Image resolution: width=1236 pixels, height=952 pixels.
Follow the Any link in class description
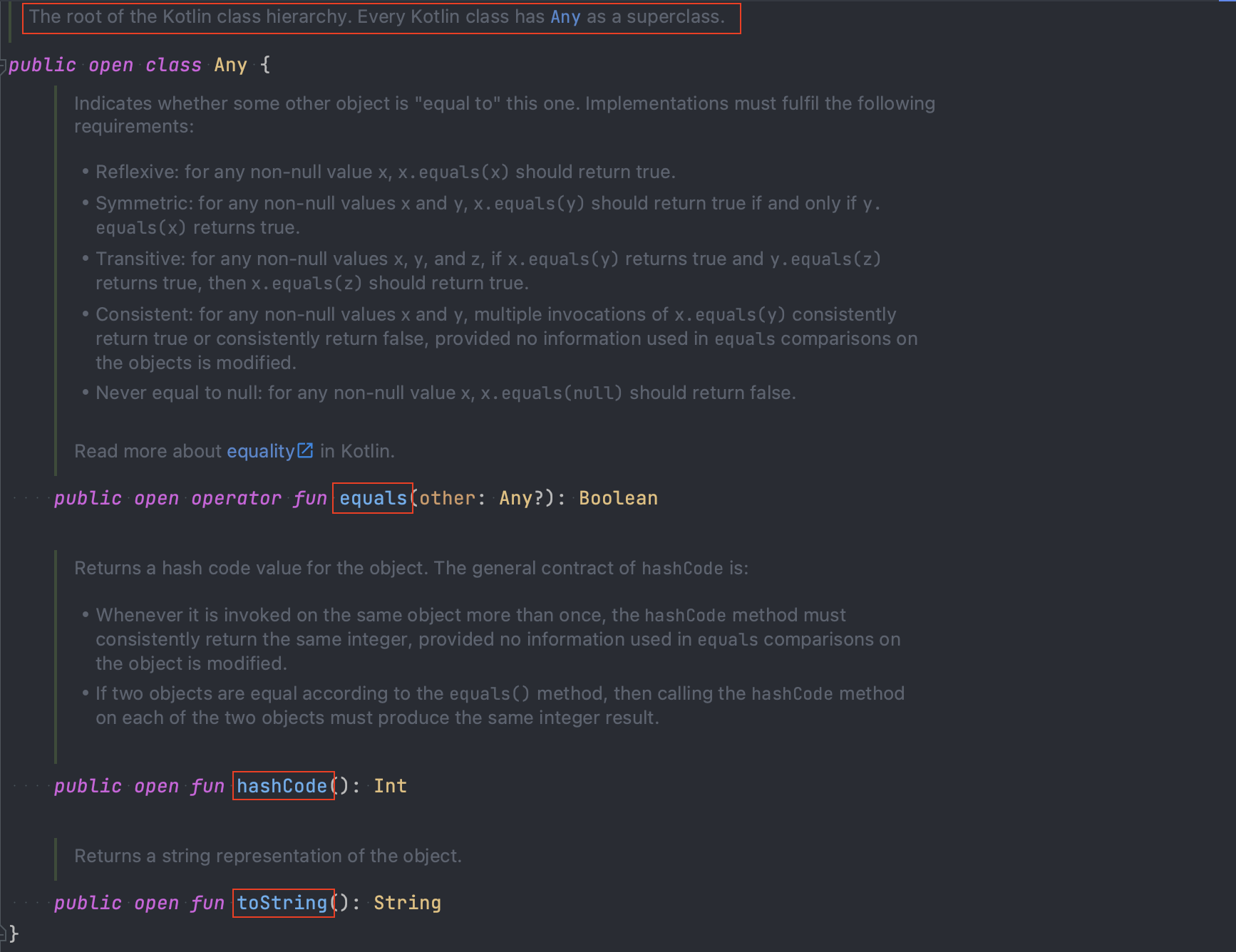point(565,17)
